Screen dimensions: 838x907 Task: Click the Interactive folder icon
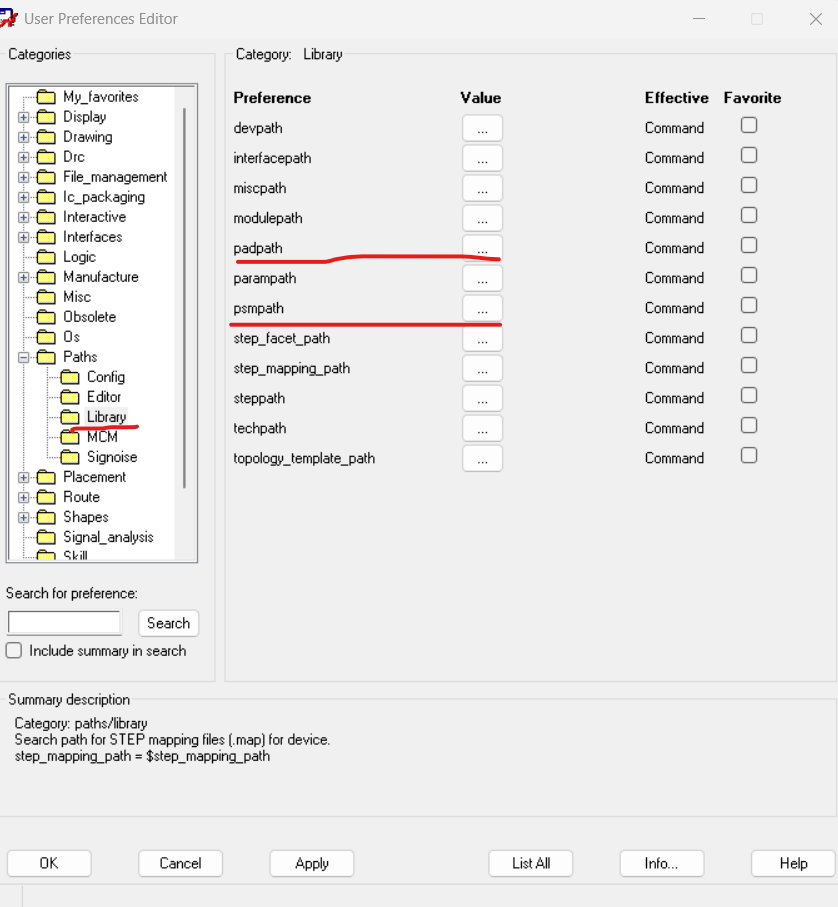coord(46,217)
